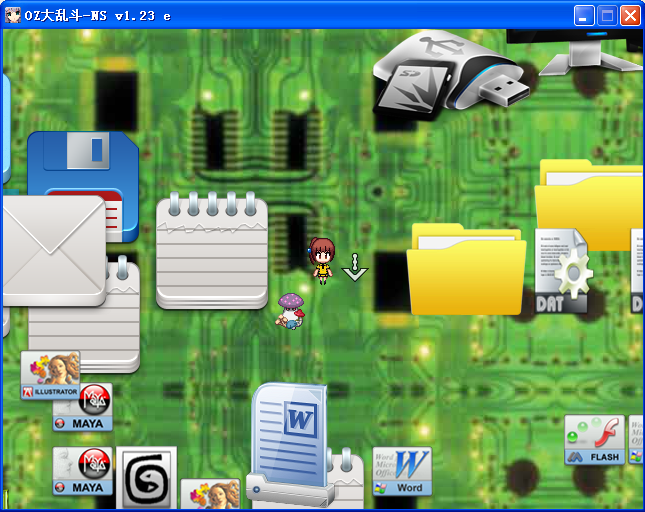Click the Illustrator Venus tile at the bottom

tap(211, 494)
